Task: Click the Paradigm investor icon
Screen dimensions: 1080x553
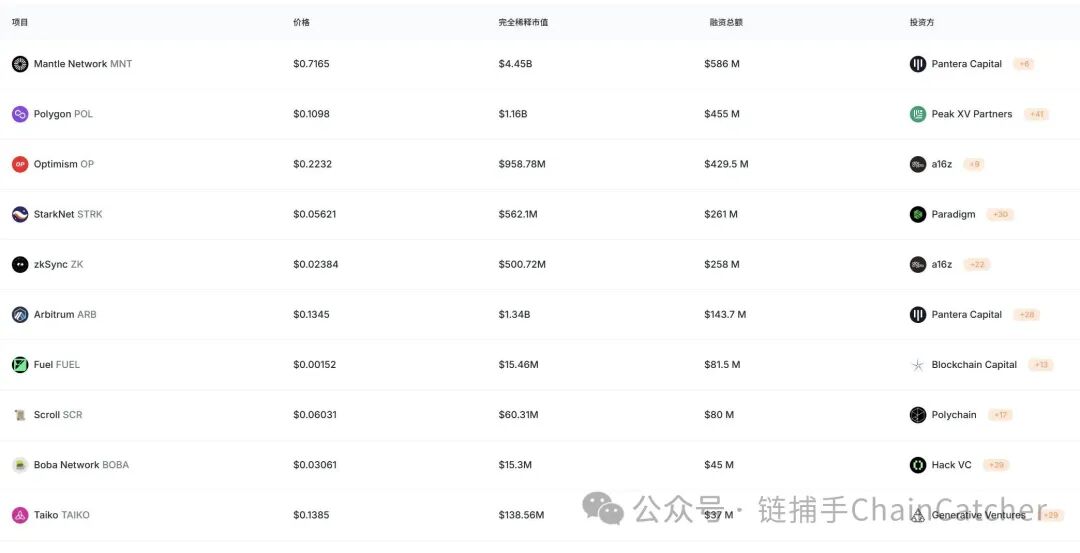Action: (917, 214)
